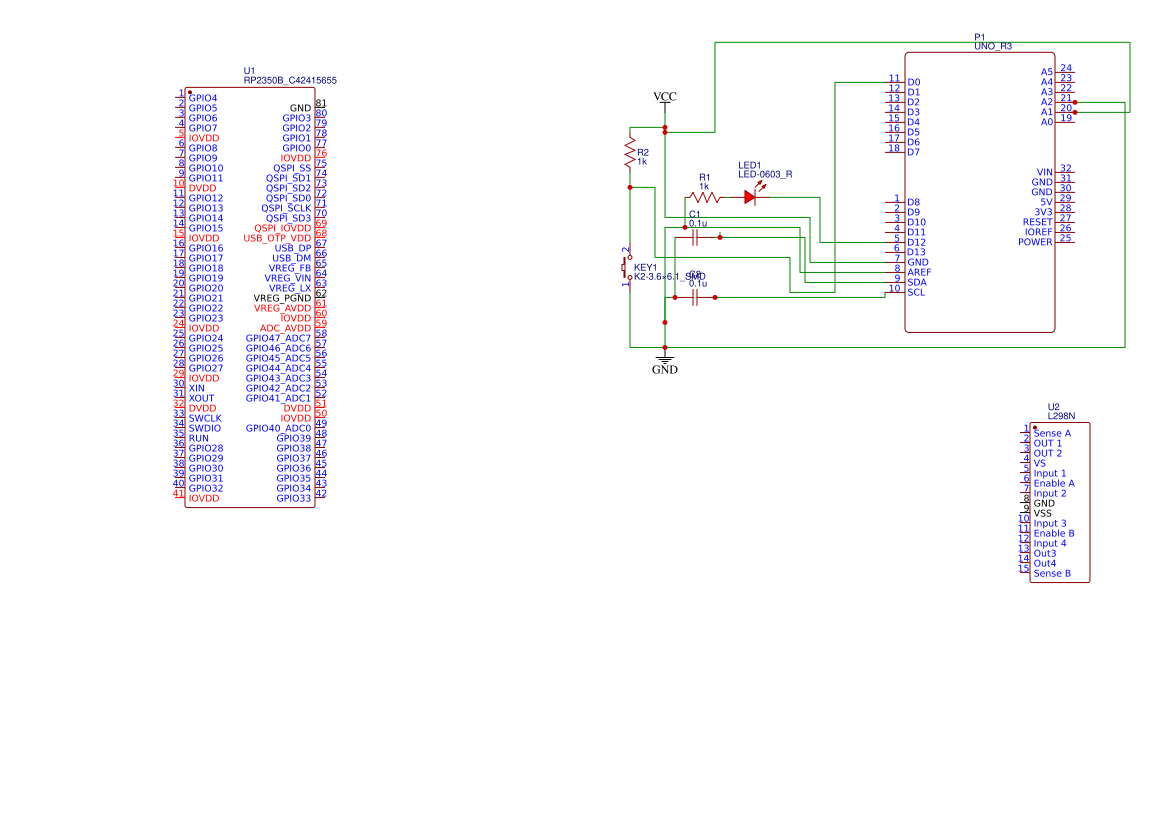This screenshot has height=828, width=1169.
Task: Click the LED-0603_R value label
Action: coord(765,174)
